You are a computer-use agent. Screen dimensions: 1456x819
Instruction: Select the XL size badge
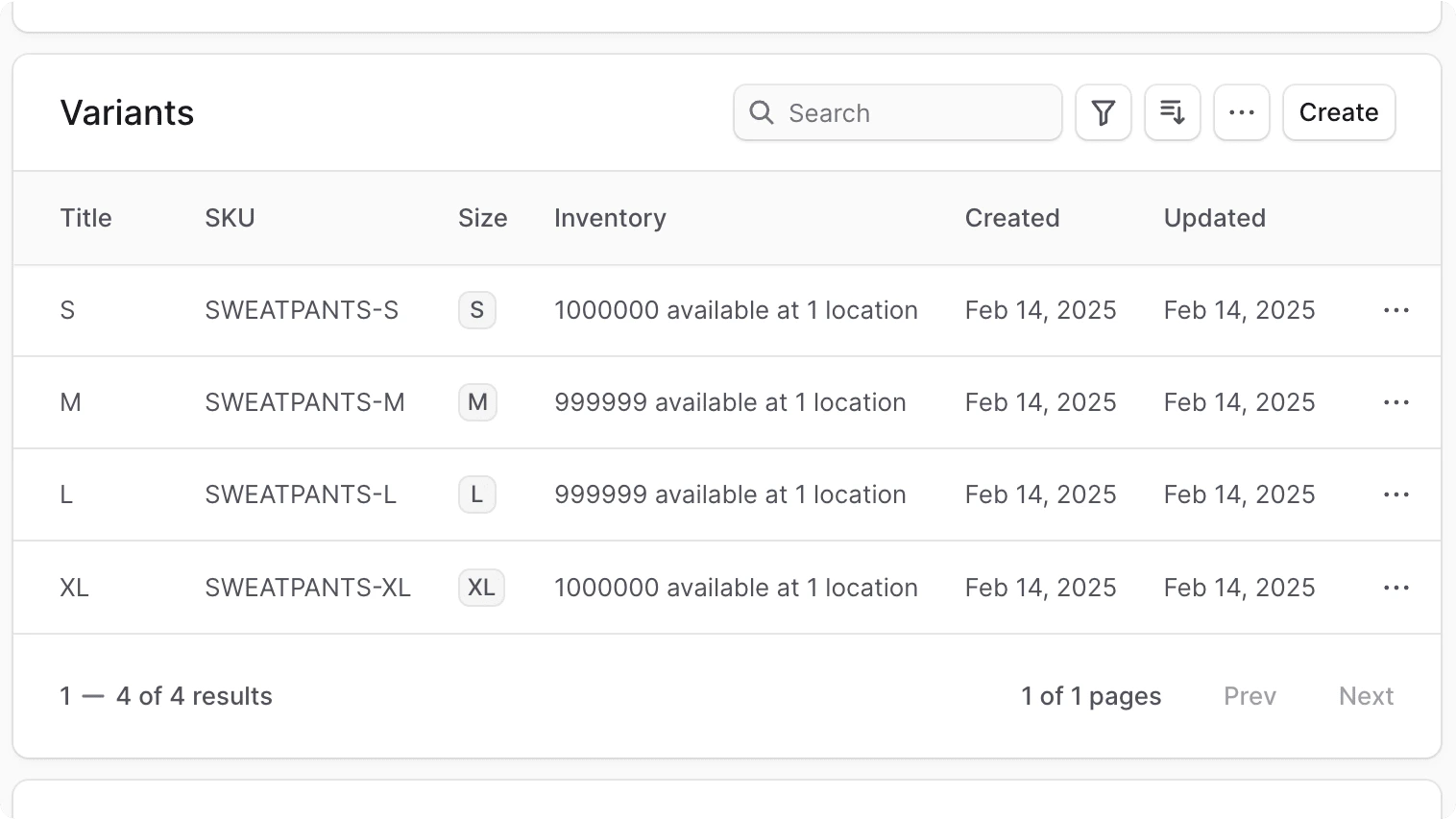pyautogui.click(x=481, y=587)
